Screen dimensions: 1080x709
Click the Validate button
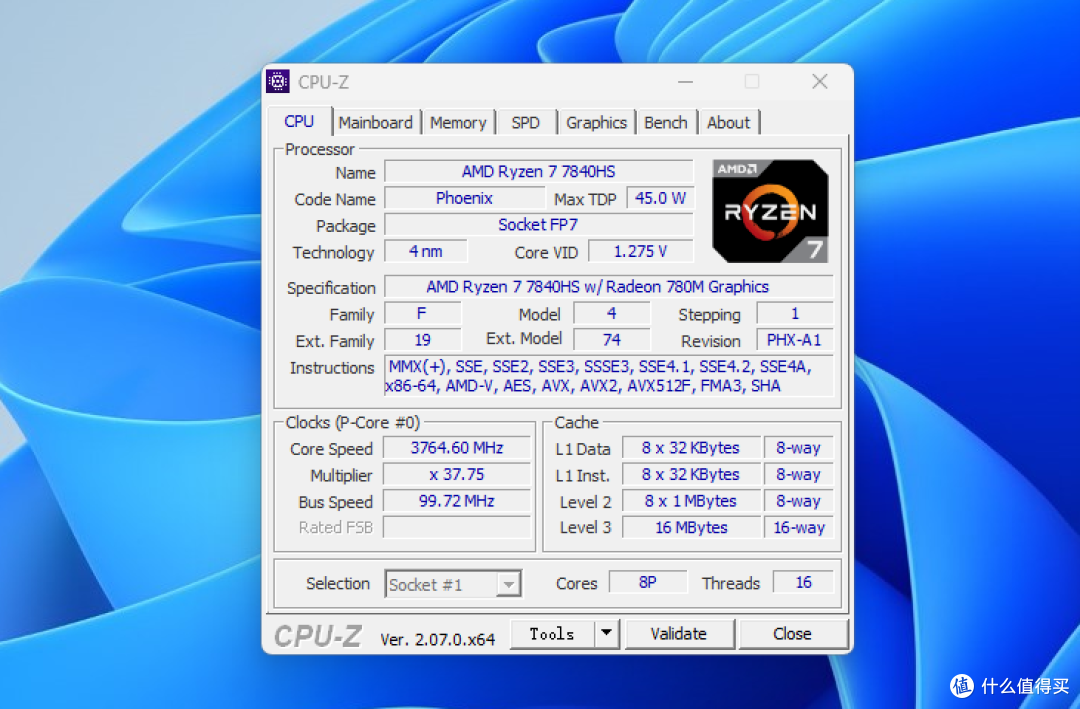point(678,634)
